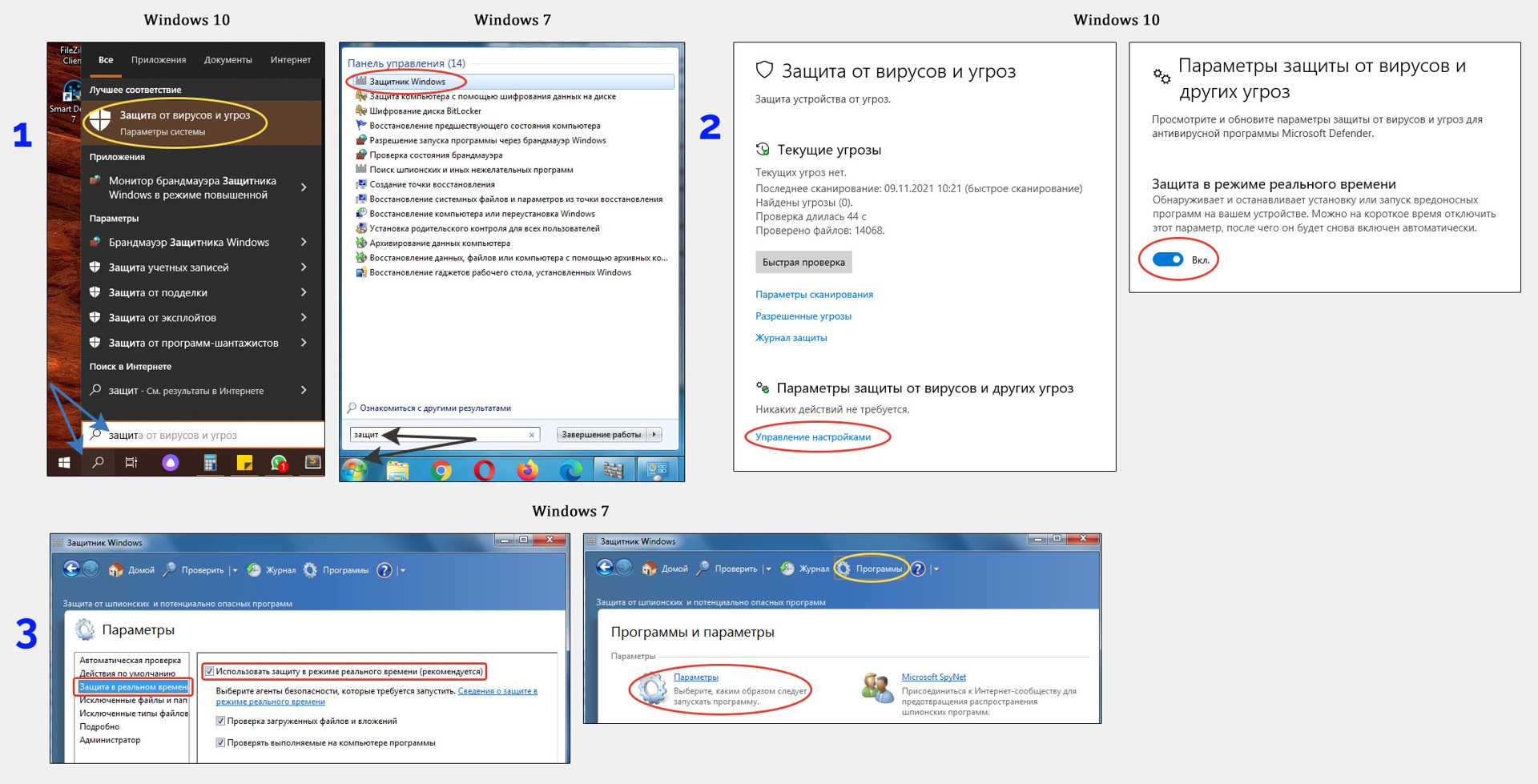This screenshot has height=784, width=1538.
Task: Toggle checkbox Проверка загруженных файлов и вложений
Action: click(x=220, y=722)
